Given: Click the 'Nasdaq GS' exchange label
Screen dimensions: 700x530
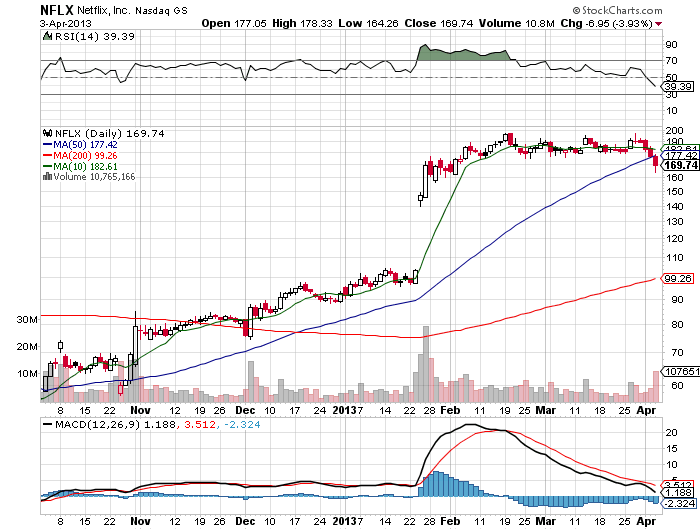Looking at the screenshot, I should coord(161,11).
